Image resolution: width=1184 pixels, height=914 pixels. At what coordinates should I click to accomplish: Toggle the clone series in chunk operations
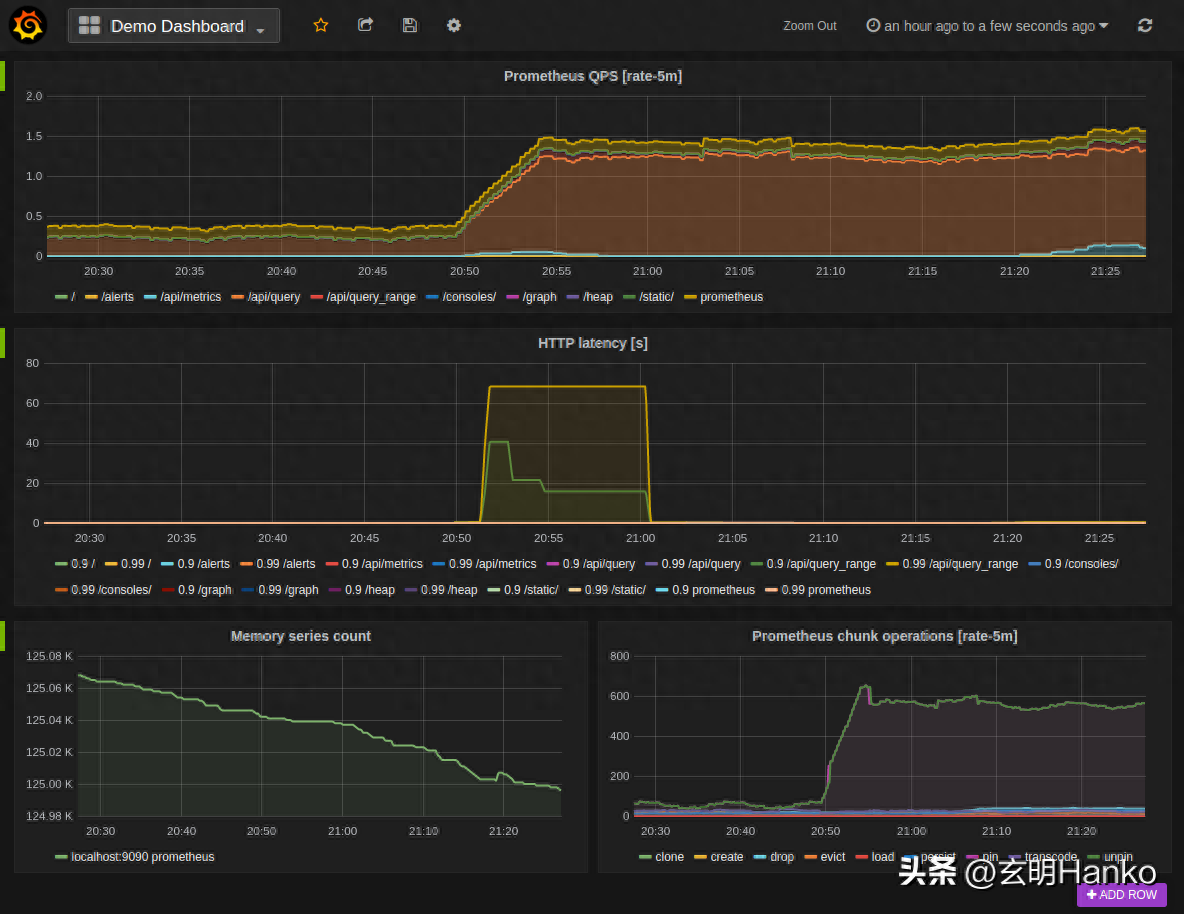pyautogui.click(x=669, y=857)
